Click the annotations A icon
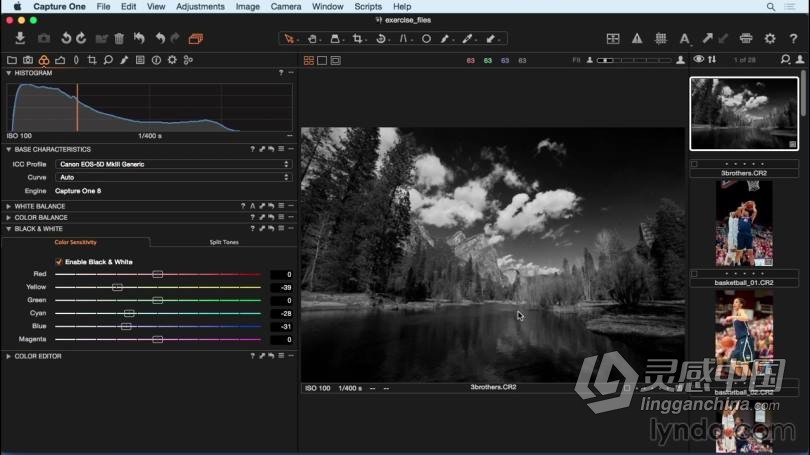This screenshot has width=810, height=455. click(x=684, y=39)
